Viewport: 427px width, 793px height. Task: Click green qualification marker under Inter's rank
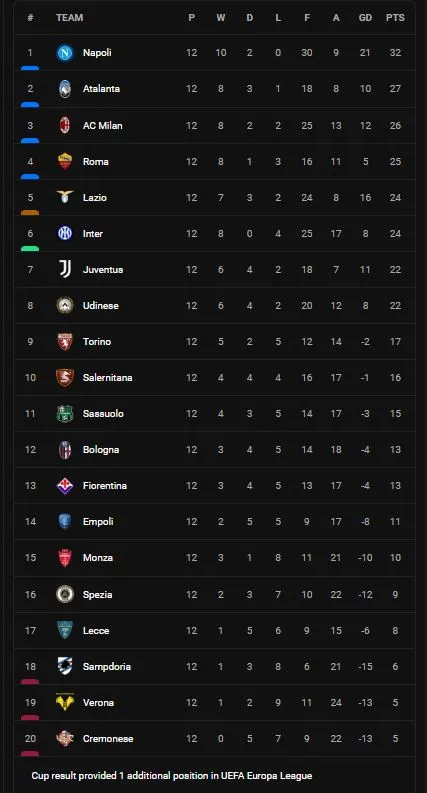point(30,249)
